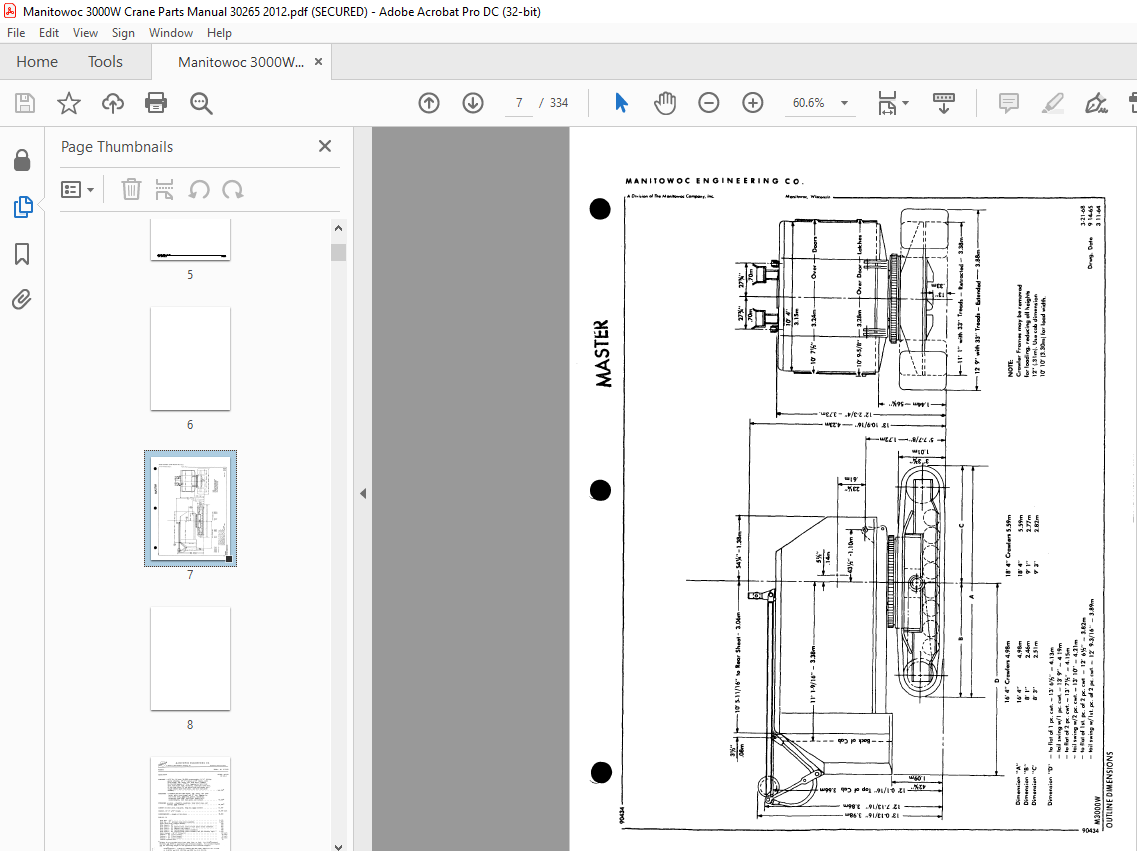The height and width of the screenshot is (851, 1137).
Task: Rotate page clockwise
Action: pos(233,190)
